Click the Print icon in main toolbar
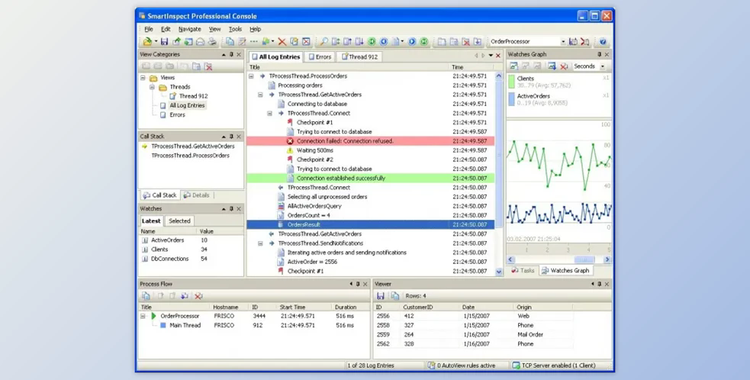Image resolution: width=750 pixels, height=380 pixels. click(212, 42)
